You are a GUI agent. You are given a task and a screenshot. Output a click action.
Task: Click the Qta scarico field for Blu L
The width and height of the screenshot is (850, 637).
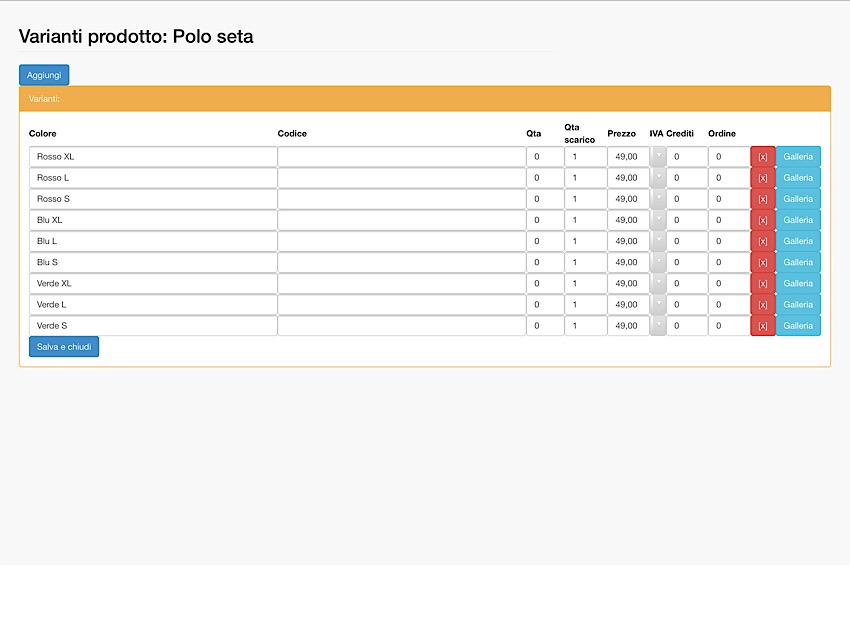pos(585,241)
